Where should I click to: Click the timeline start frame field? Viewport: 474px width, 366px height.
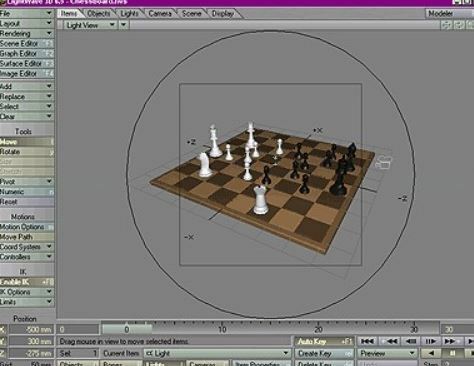click(x=78, y=330)
